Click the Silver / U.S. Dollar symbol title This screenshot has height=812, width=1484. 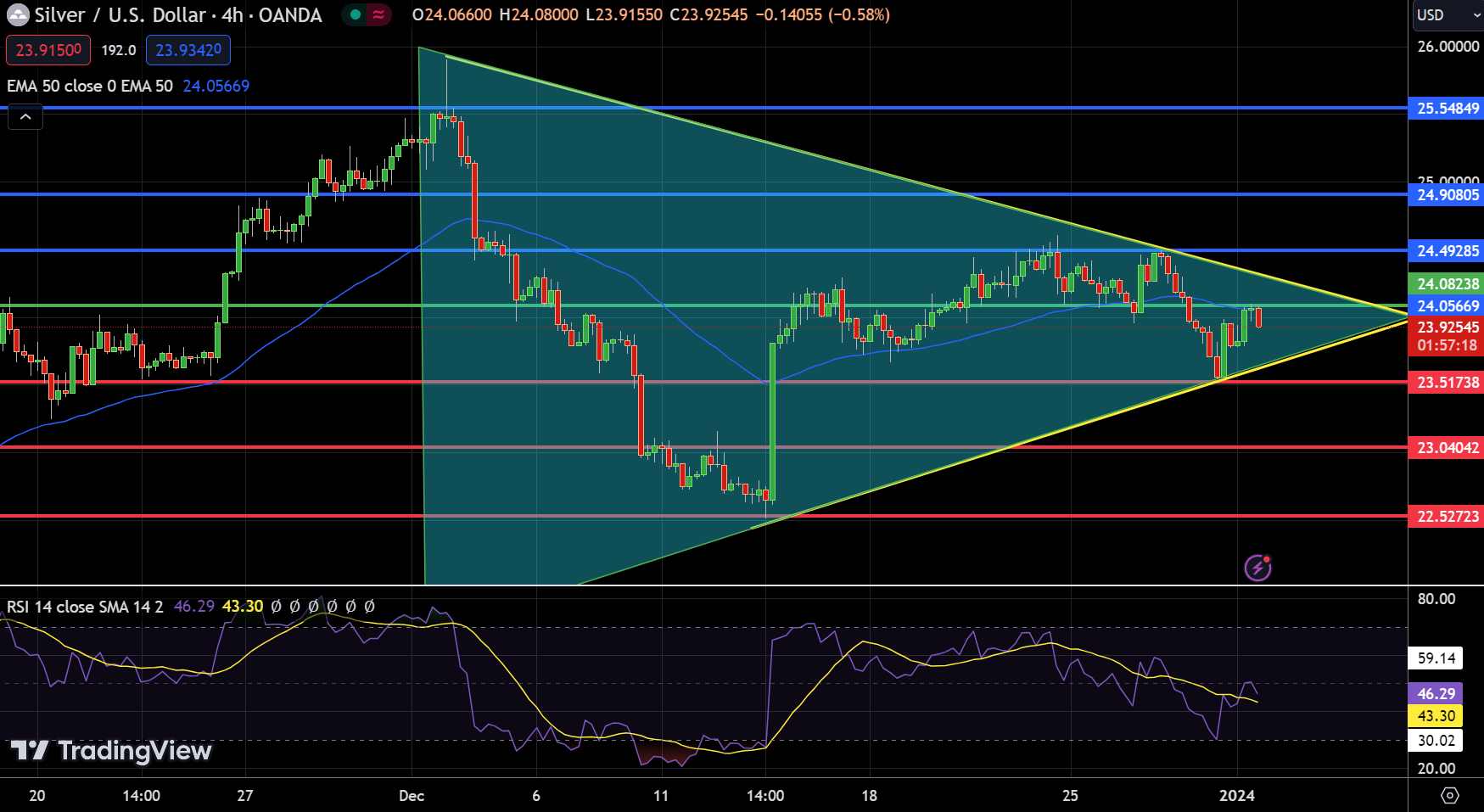click(120, 14)
